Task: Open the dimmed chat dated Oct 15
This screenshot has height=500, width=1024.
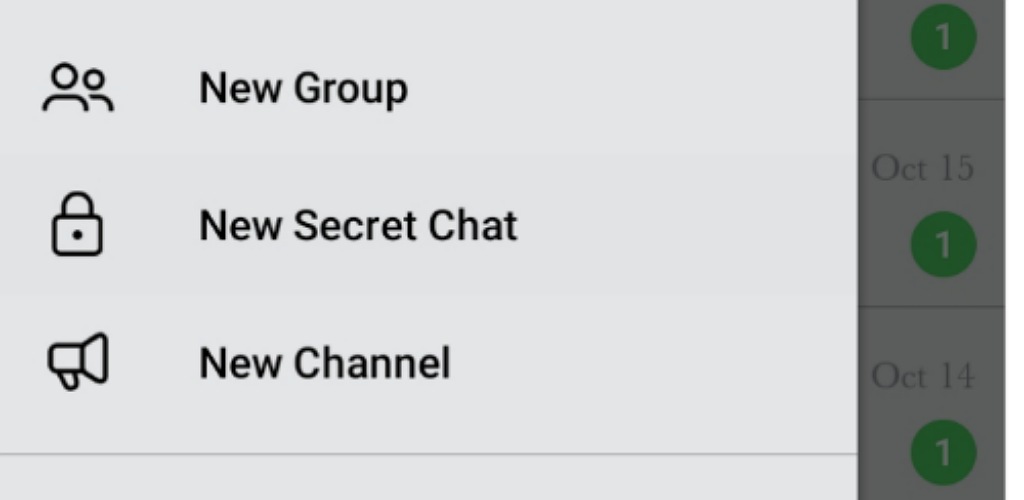Action: pos(931,202)
